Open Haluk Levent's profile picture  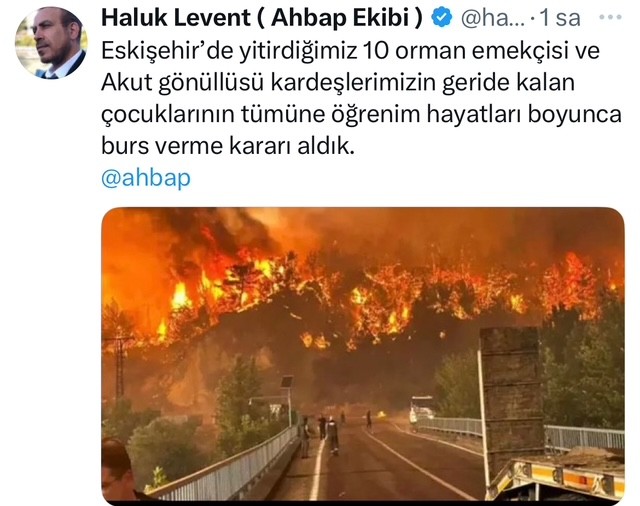(x=51, y=42)
